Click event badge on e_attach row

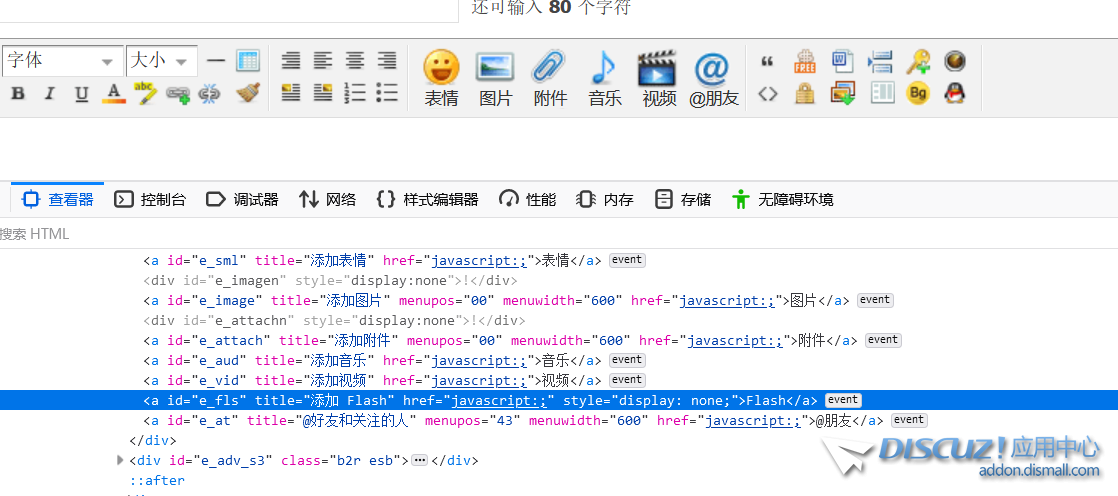(x=883, y=340)
